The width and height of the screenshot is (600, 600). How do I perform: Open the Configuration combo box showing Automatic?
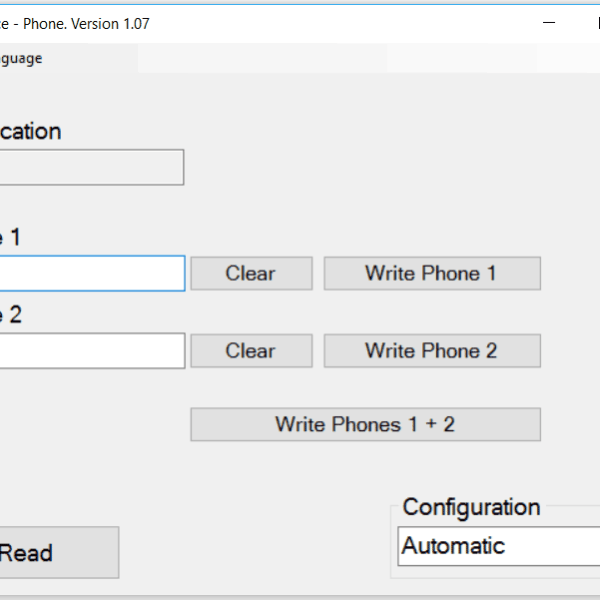[499, 546]
